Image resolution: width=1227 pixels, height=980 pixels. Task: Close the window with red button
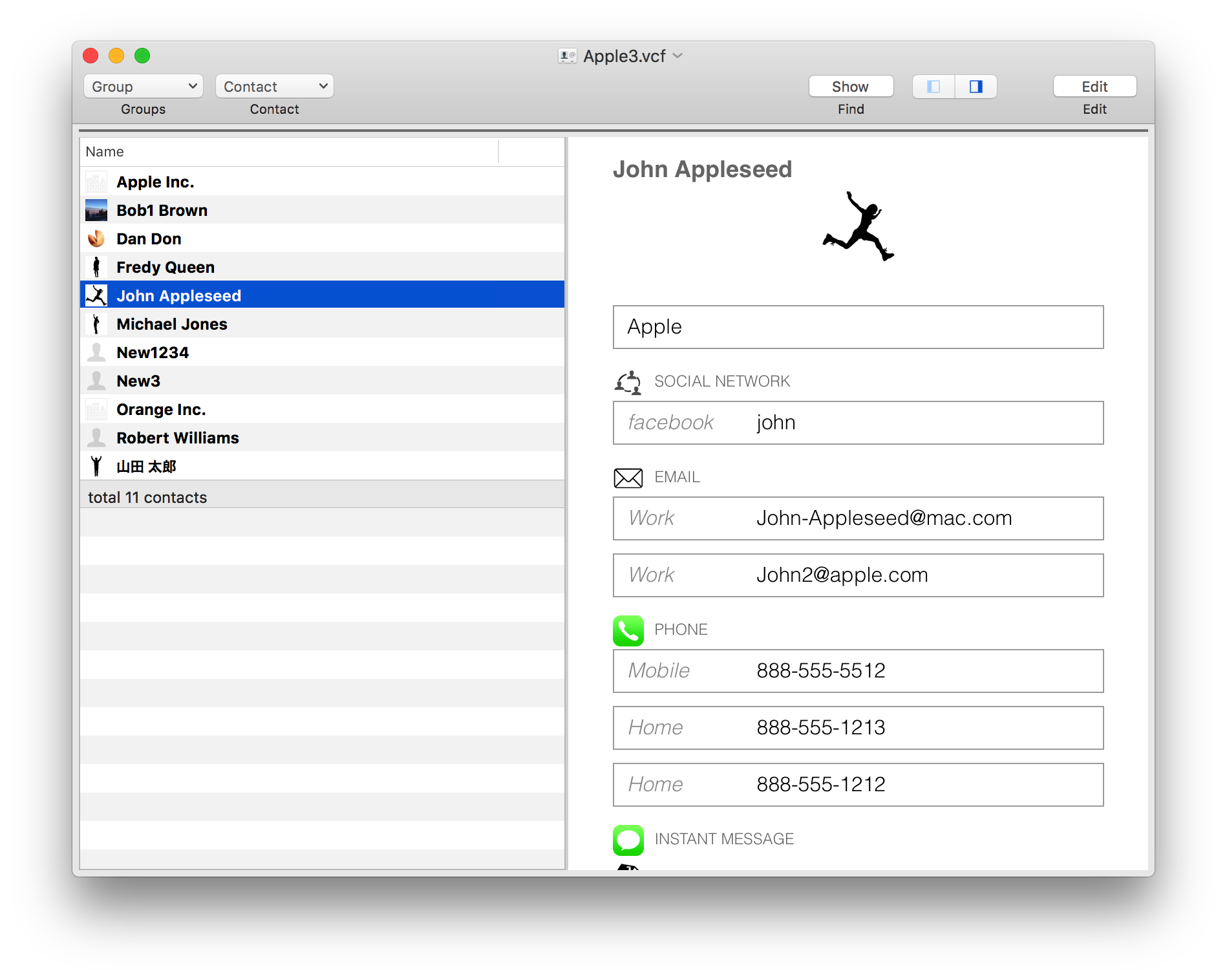[91, 56]
